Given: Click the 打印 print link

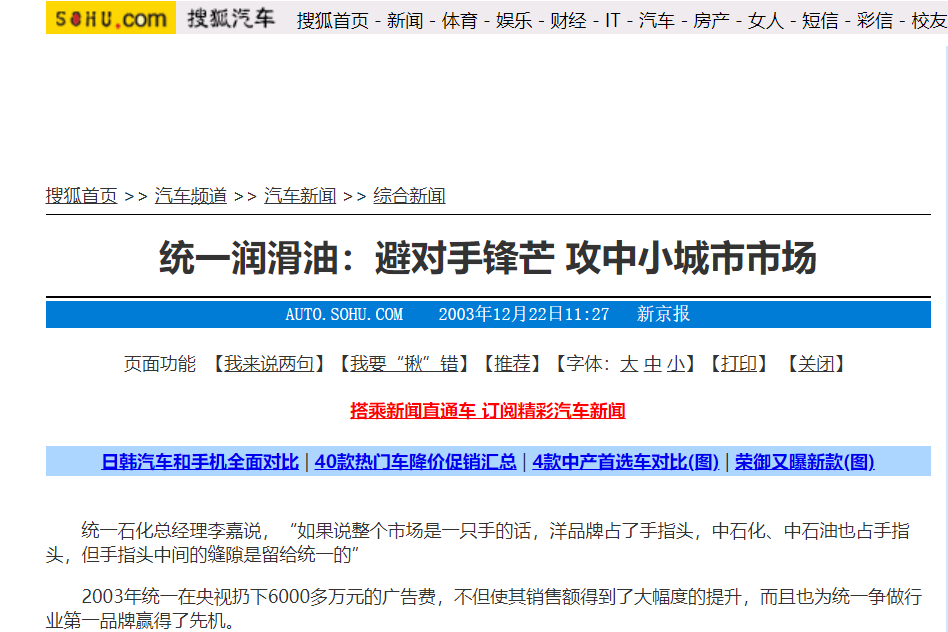Looking at the screenshot, I should (x=738, y=364).
